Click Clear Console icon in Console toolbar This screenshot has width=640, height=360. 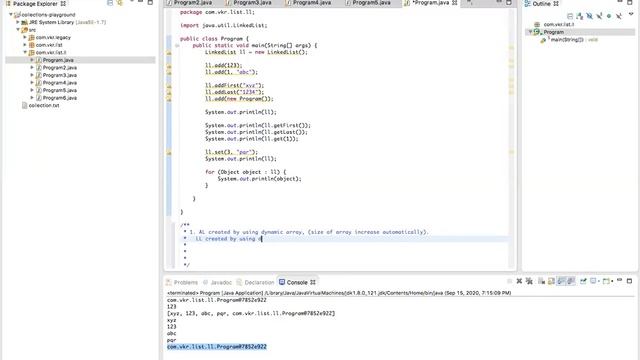point(541,281)
